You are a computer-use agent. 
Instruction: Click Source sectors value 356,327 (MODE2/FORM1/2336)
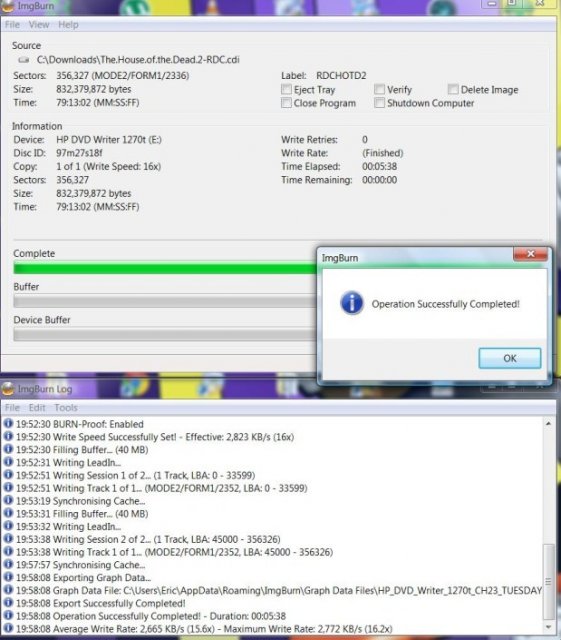click(x=122, y=76)
